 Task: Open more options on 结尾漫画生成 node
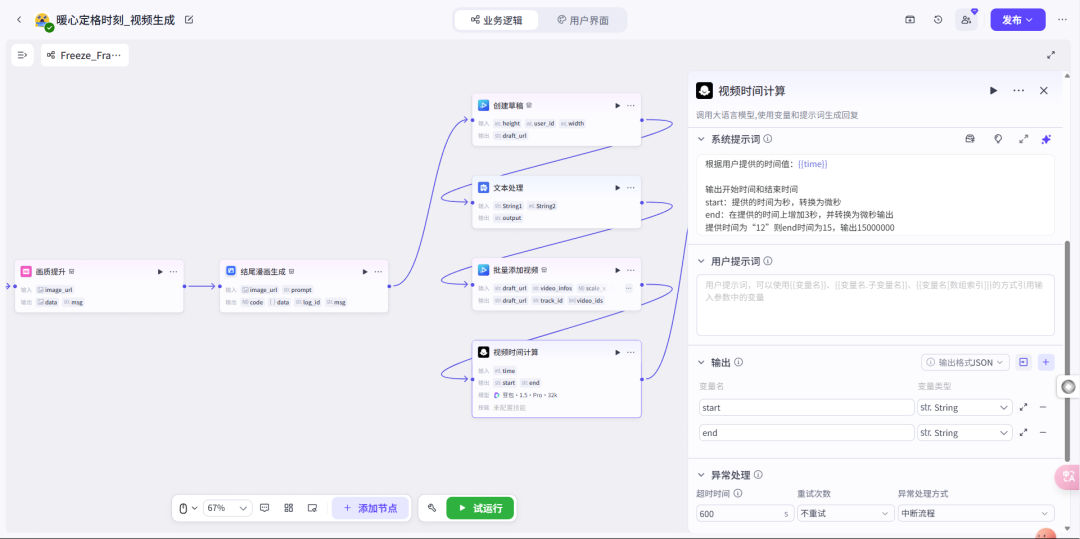[x=378, y=272]
